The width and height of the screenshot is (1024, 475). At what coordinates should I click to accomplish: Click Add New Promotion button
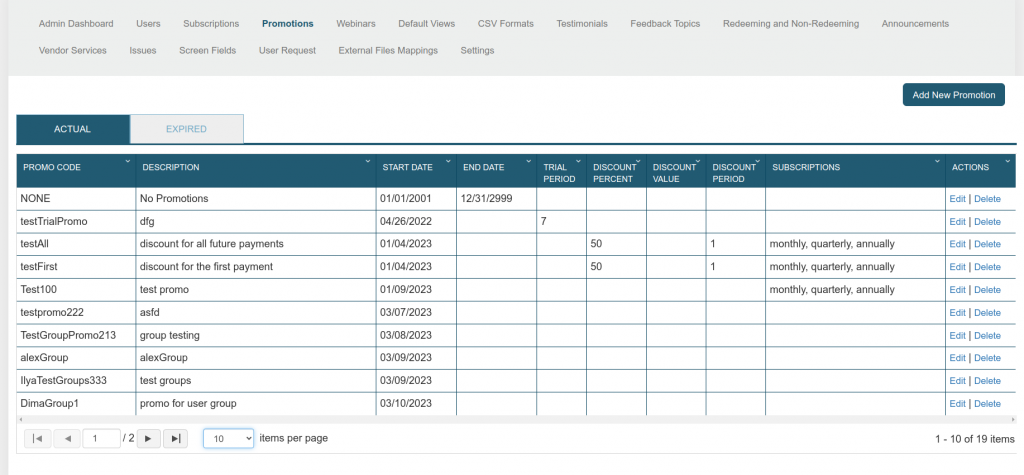(x=953, y=95)
